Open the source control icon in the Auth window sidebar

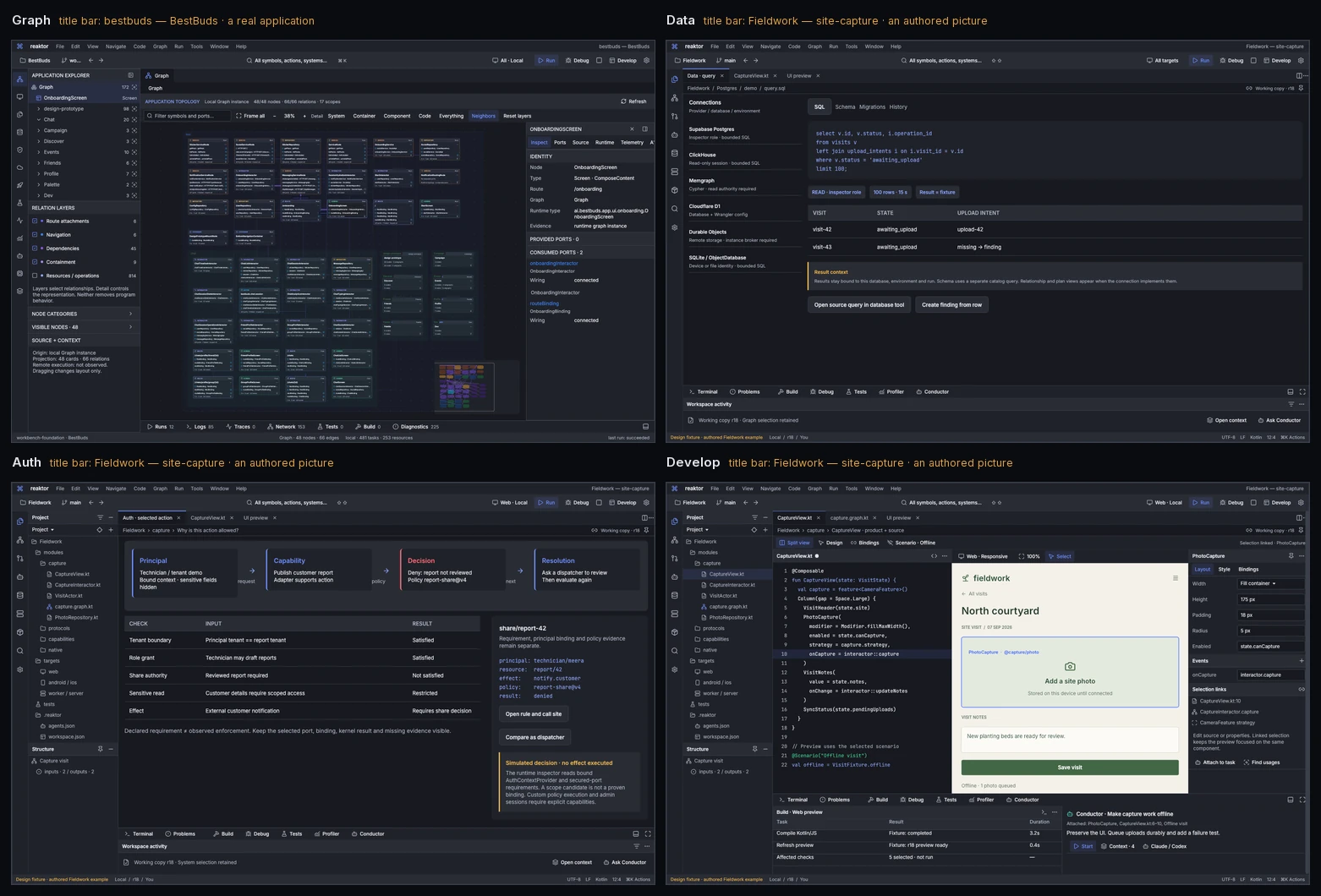coord(19,559)
